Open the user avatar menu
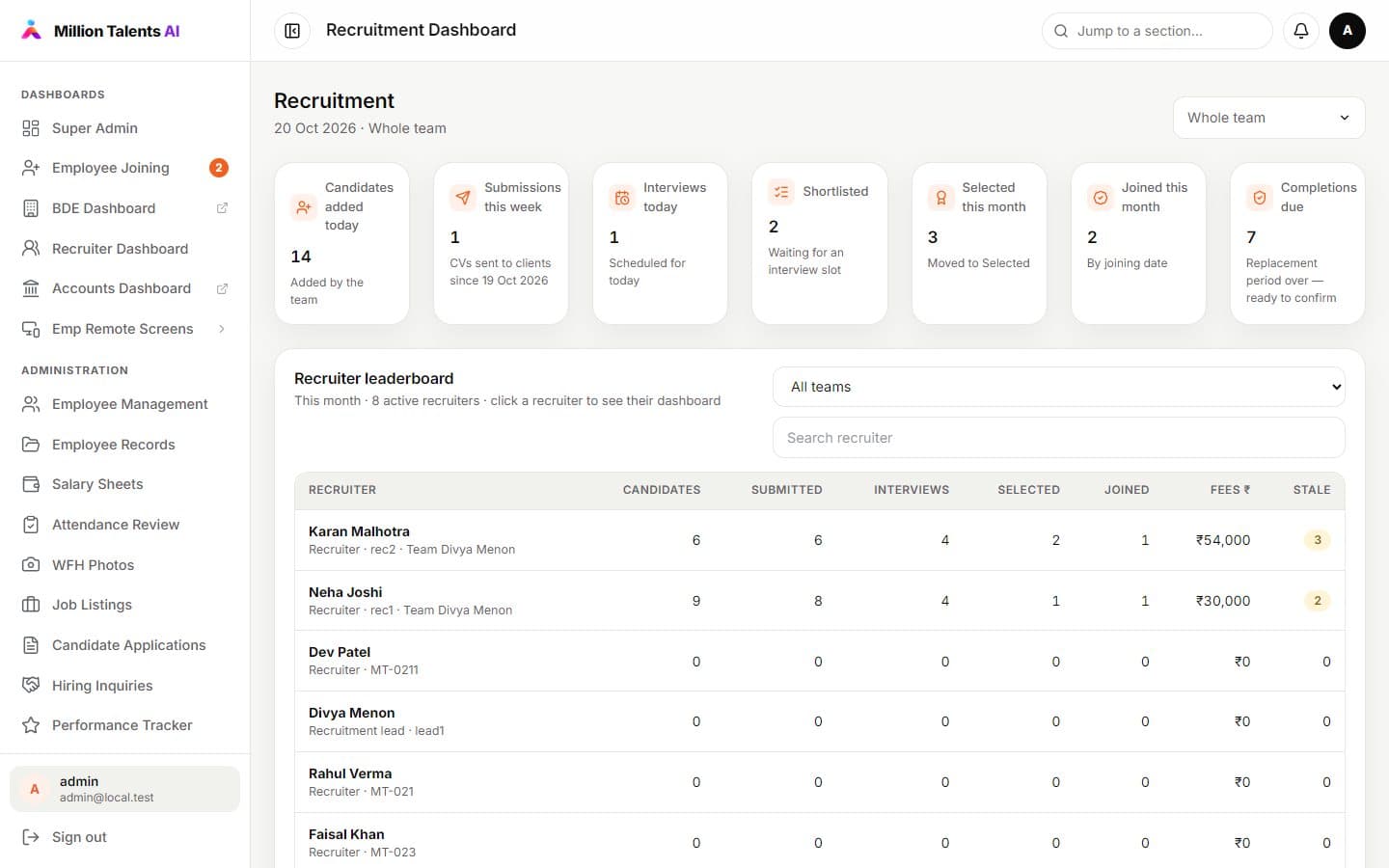The width and height of the screenshot is (1389, 868). [x=1348, y=31]
